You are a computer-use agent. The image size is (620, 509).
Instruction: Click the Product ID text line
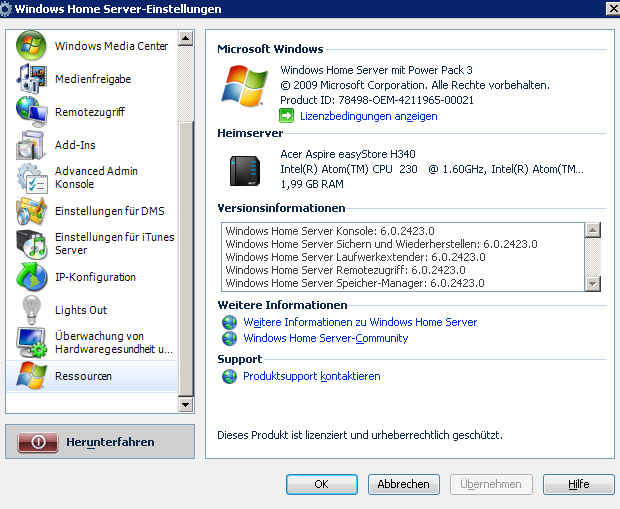(x=377, y=100)
